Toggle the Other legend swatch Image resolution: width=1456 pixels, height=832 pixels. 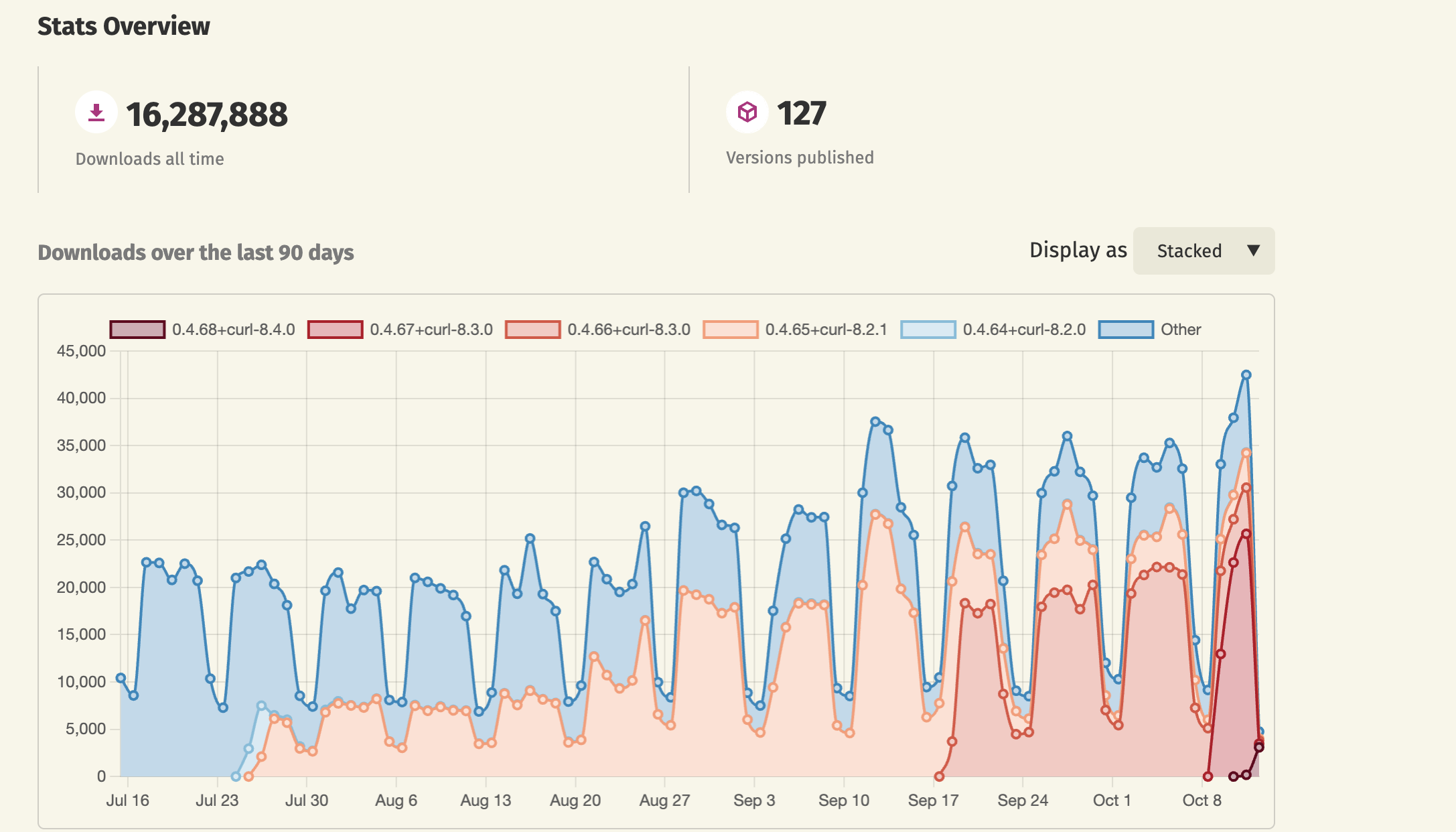[1126, 330]
